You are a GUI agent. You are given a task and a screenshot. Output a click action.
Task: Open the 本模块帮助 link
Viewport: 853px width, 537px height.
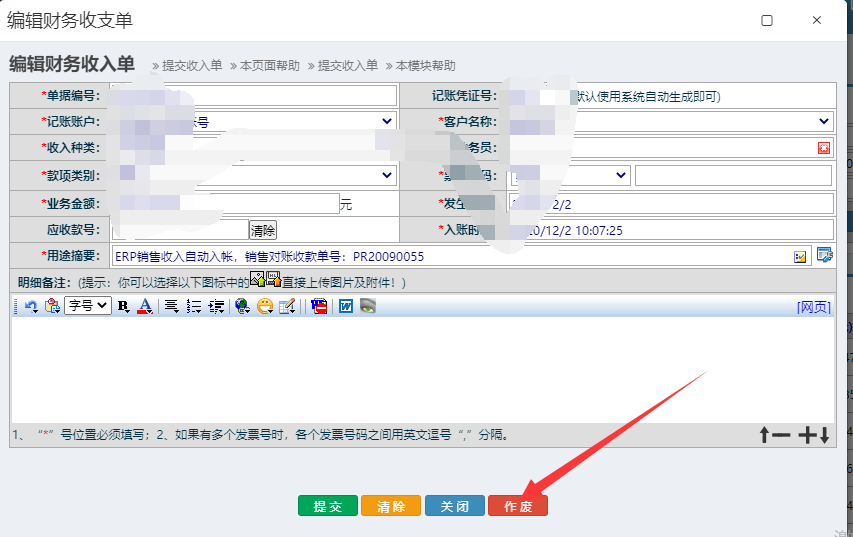pos(425,66)
